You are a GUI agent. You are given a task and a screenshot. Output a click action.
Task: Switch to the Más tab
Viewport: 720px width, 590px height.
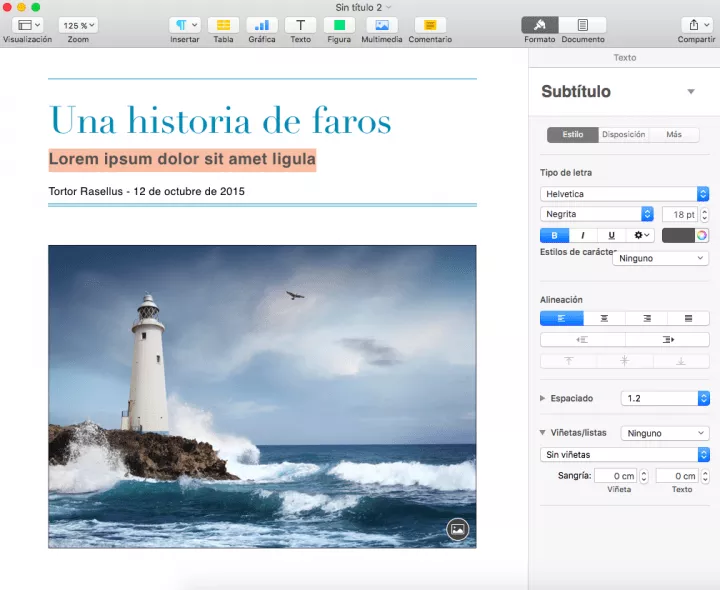pyautogui.click(x=674, y=135)
